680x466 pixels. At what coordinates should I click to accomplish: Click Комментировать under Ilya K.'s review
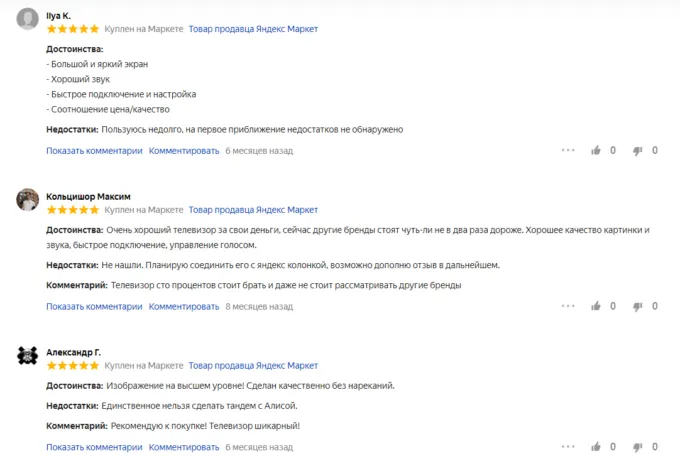coord(184,151)
